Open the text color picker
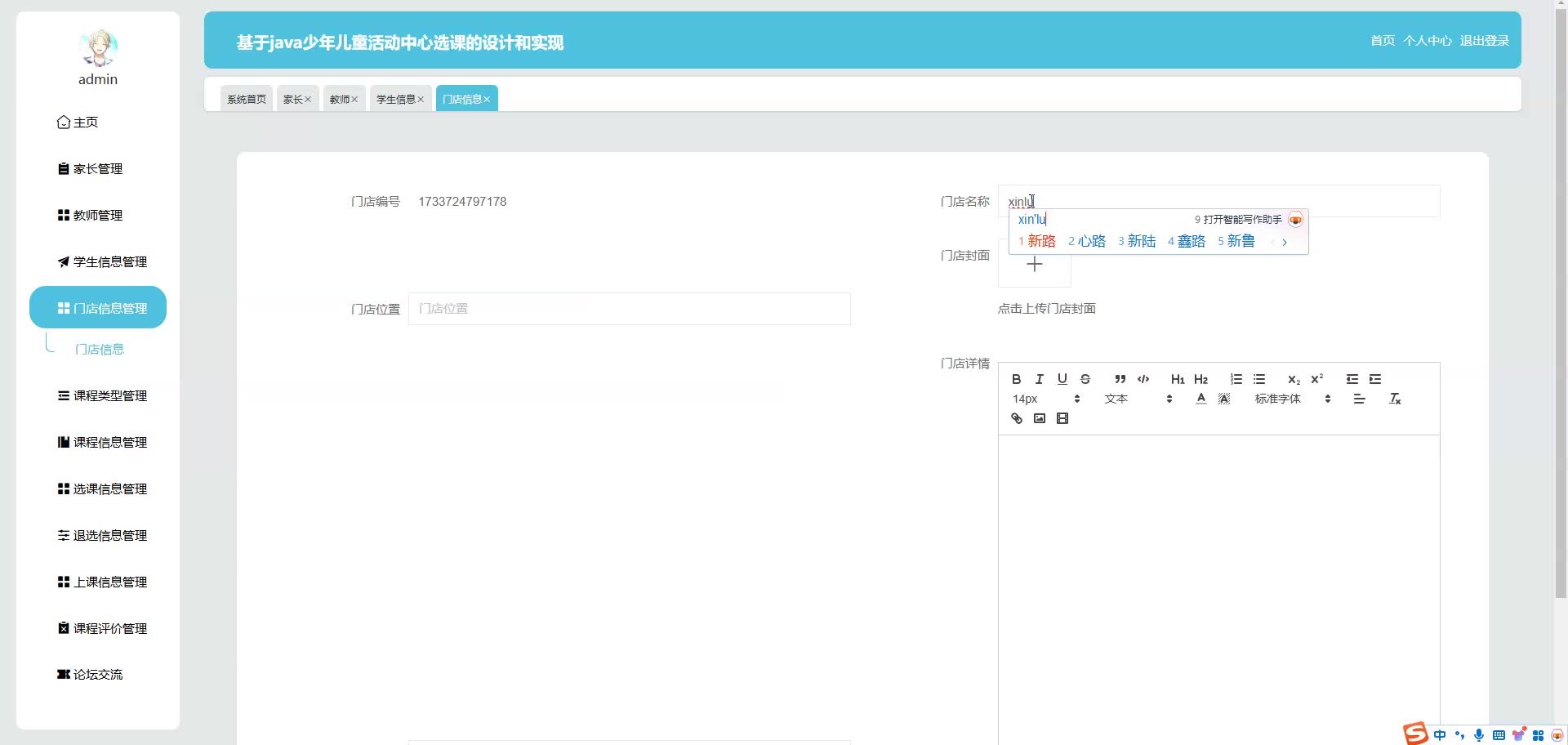 [x=1200, y=399]
